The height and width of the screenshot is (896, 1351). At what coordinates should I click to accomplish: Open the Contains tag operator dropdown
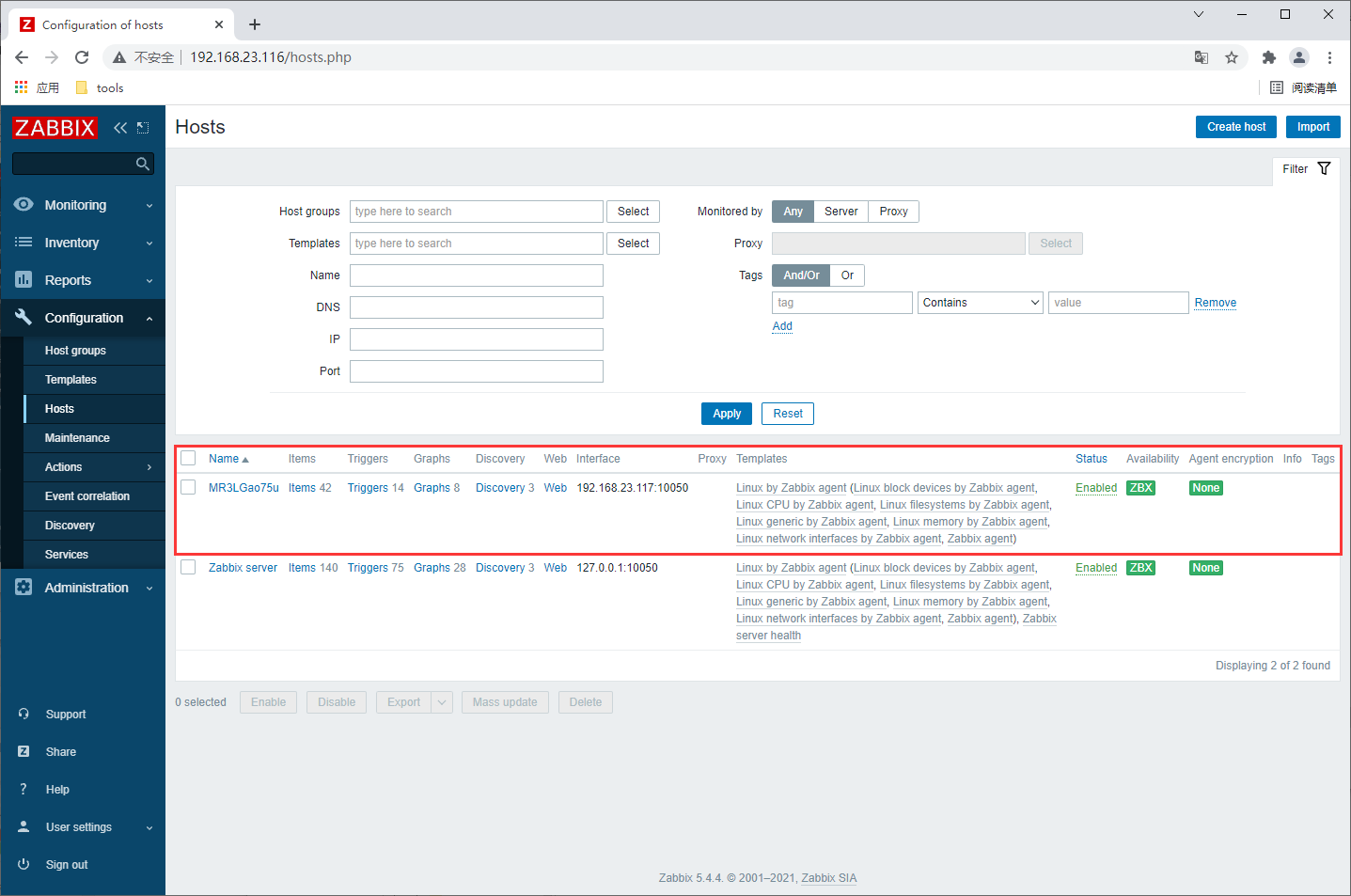[x=981, y=303]
